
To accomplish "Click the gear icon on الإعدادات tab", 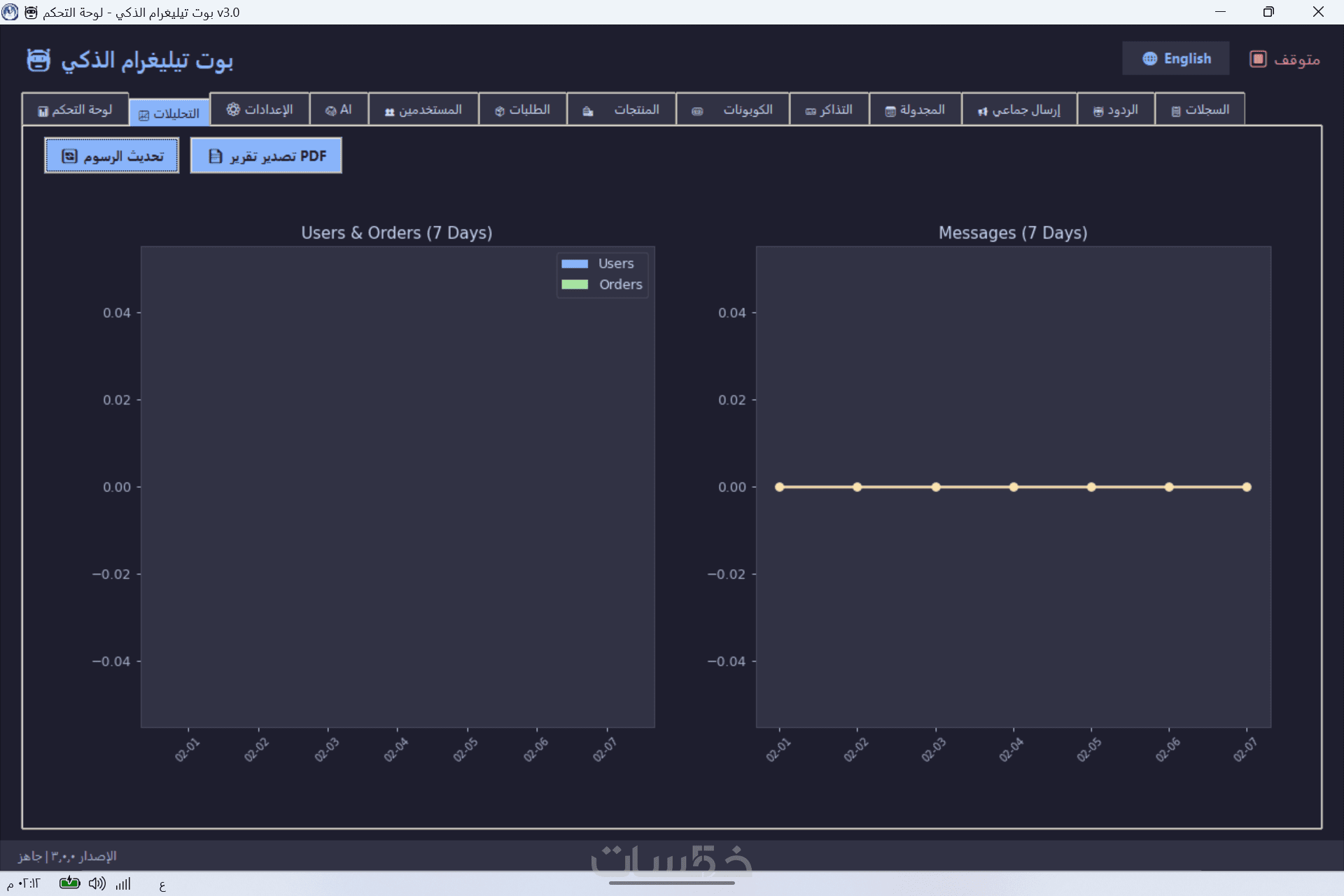I will 233,110.
